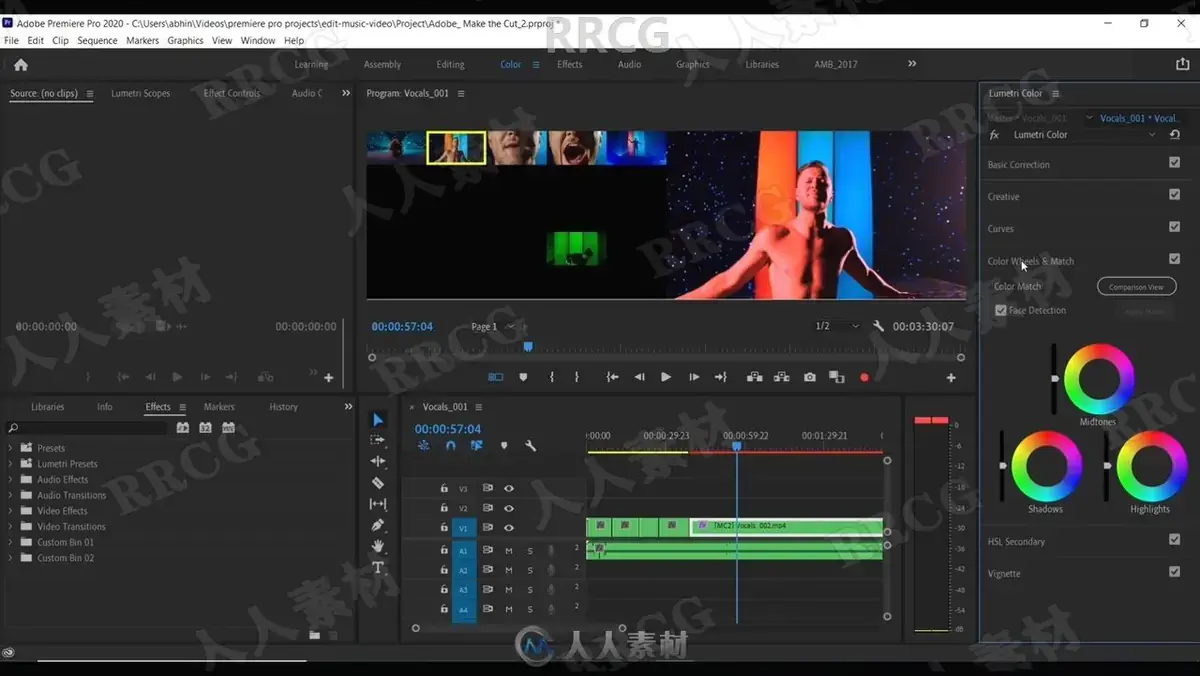1200x676 pixels.
Task: Open the Graphics menu
Action: pyautogui.click(x=185, y=41)
